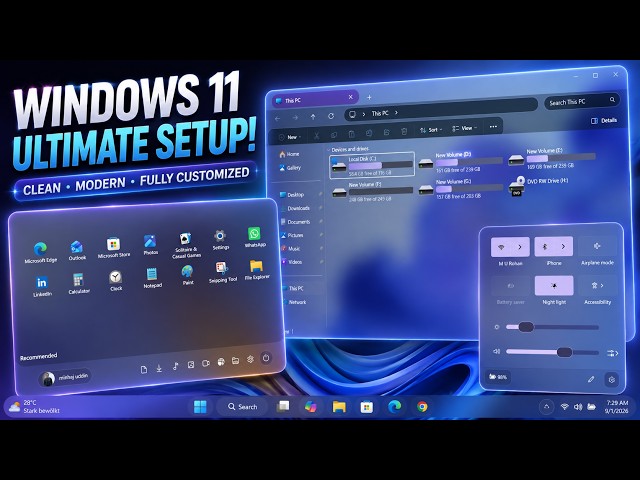Click the Windows Start button on taskbar

200,407
